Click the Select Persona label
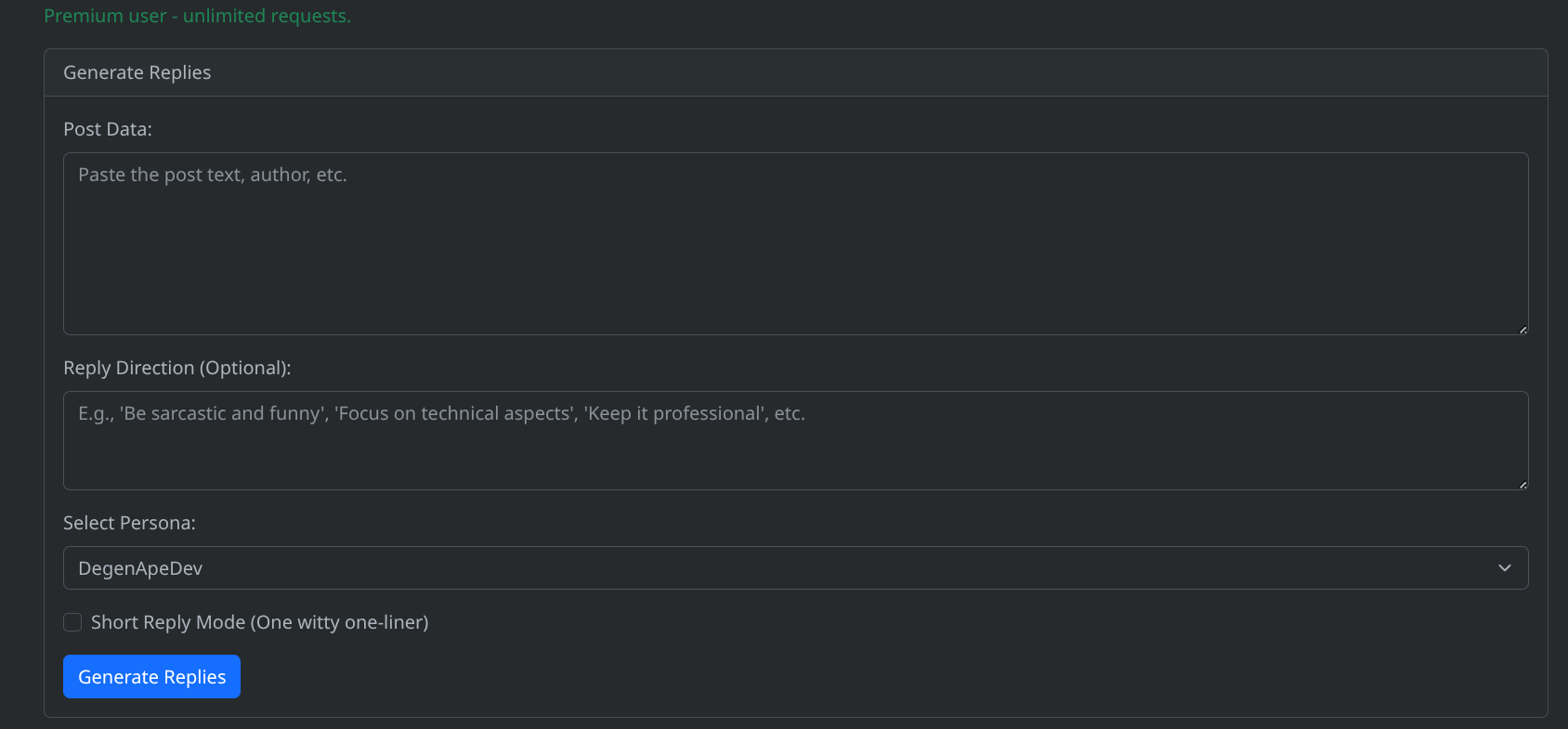 pos(129,523)
